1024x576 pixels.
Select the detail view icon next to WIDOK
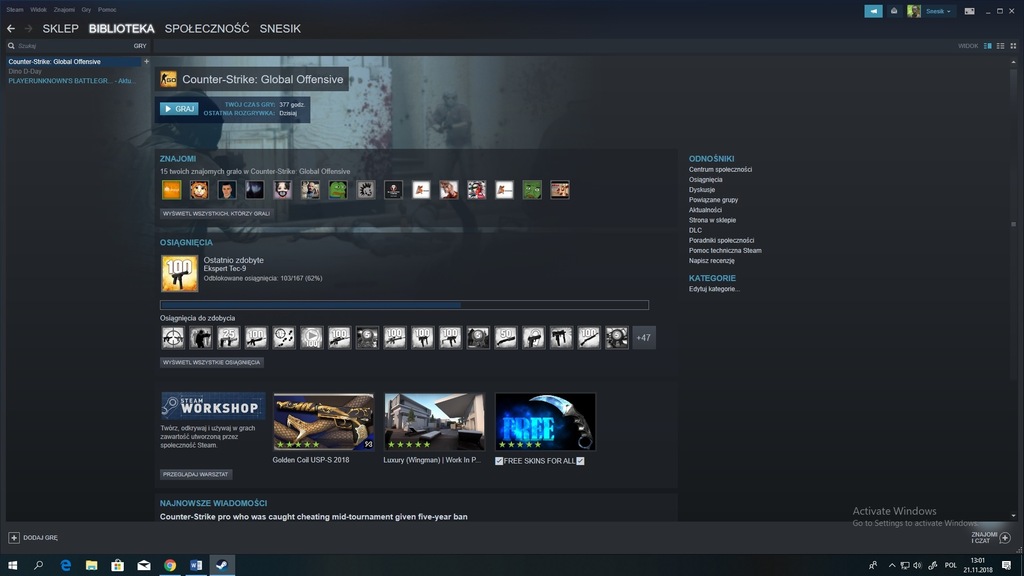[x=988, y=46]
